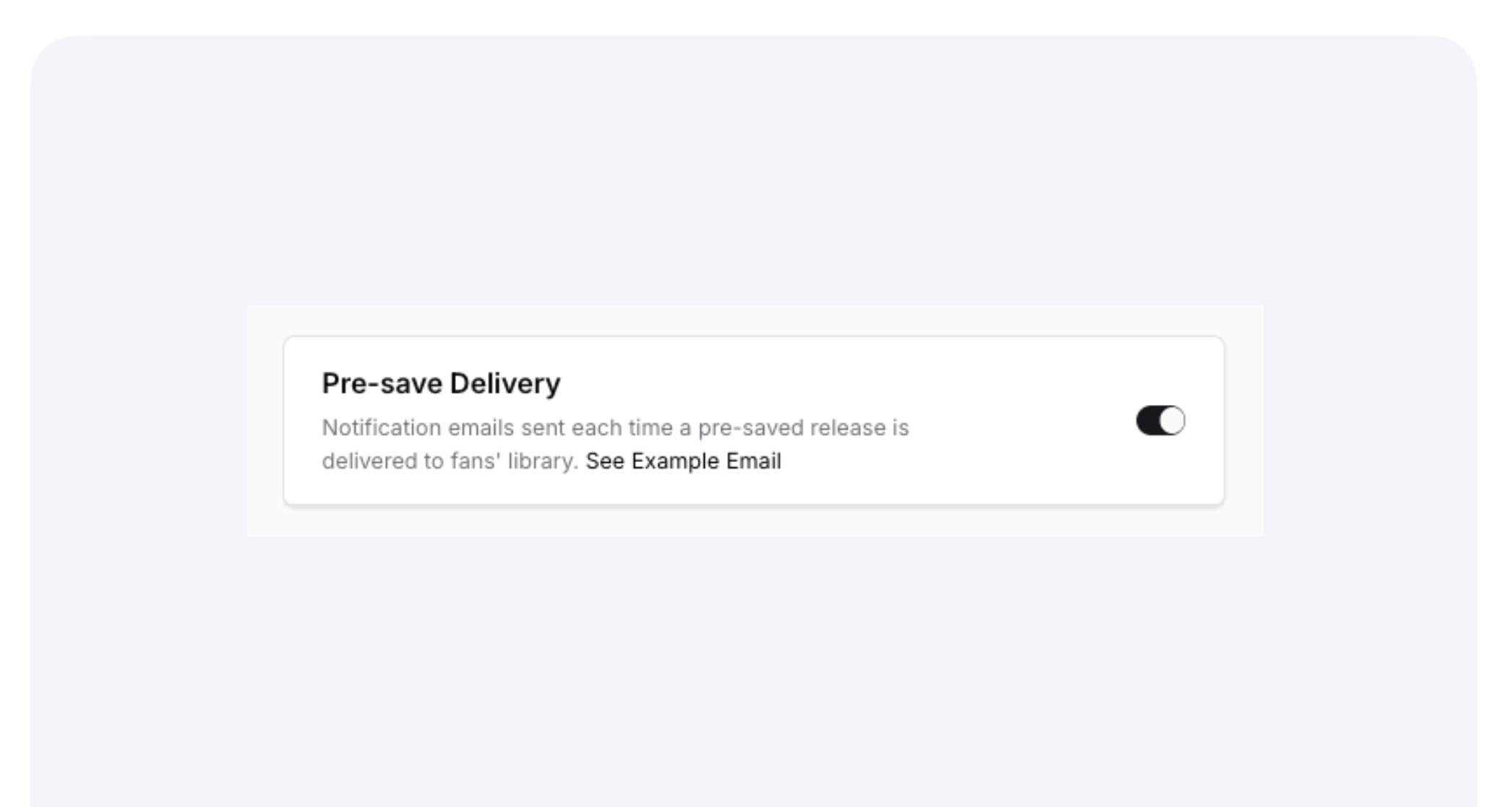Viewport: 1512px width, 807px height.
Task: Click the white knob of the switch
Action: coord(1172,421)
